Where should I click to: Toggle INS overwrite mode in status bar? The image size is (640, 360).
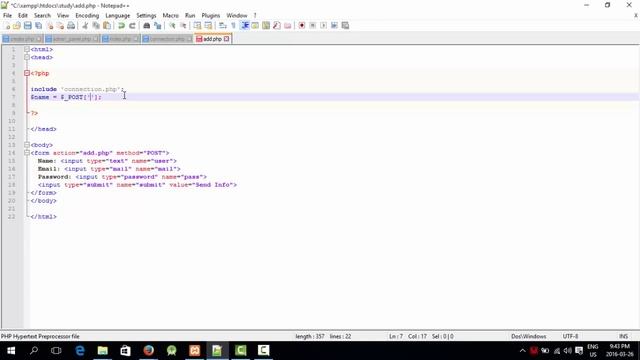point(623,336)
